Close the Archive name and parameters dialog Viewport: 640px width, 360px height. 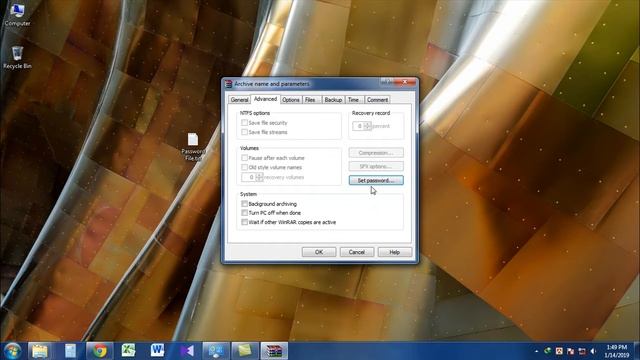point(405,82)
